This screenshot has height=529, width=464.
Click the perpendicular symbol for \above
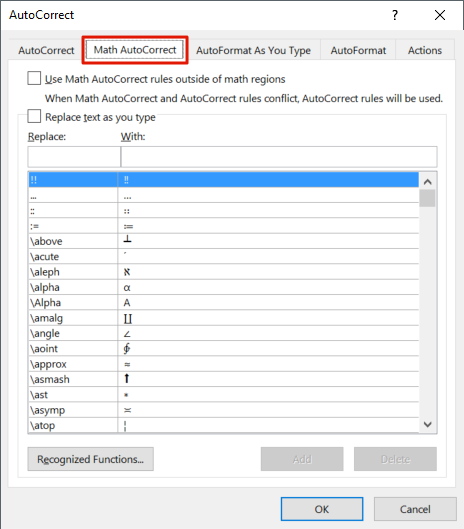click(127, 239)
